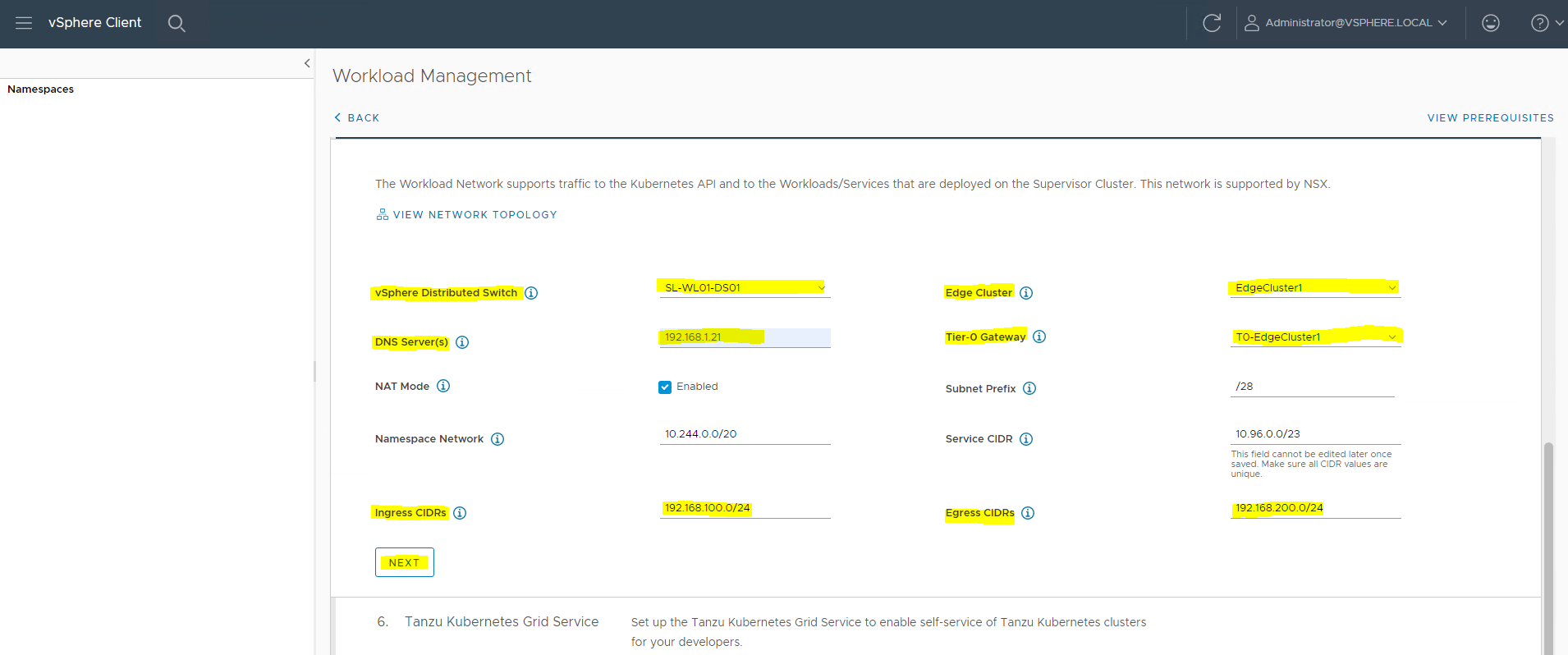Show info for Namespace Network
Viewport: 1568px width, 655px height.
[497, 439]
